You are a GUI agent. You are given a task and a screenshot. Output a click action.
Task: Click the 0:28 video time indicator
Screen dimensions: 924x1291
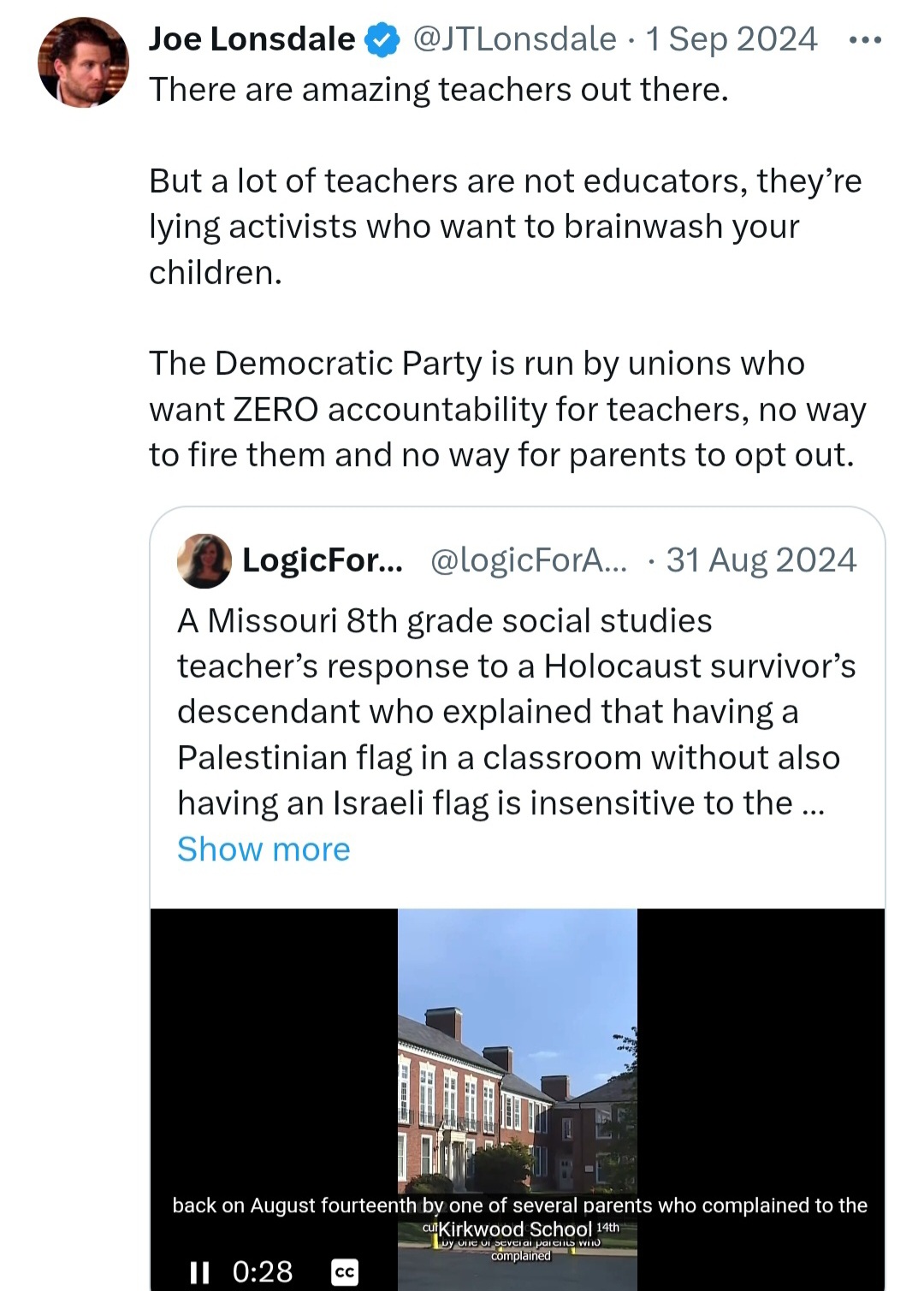(263, 1272)
